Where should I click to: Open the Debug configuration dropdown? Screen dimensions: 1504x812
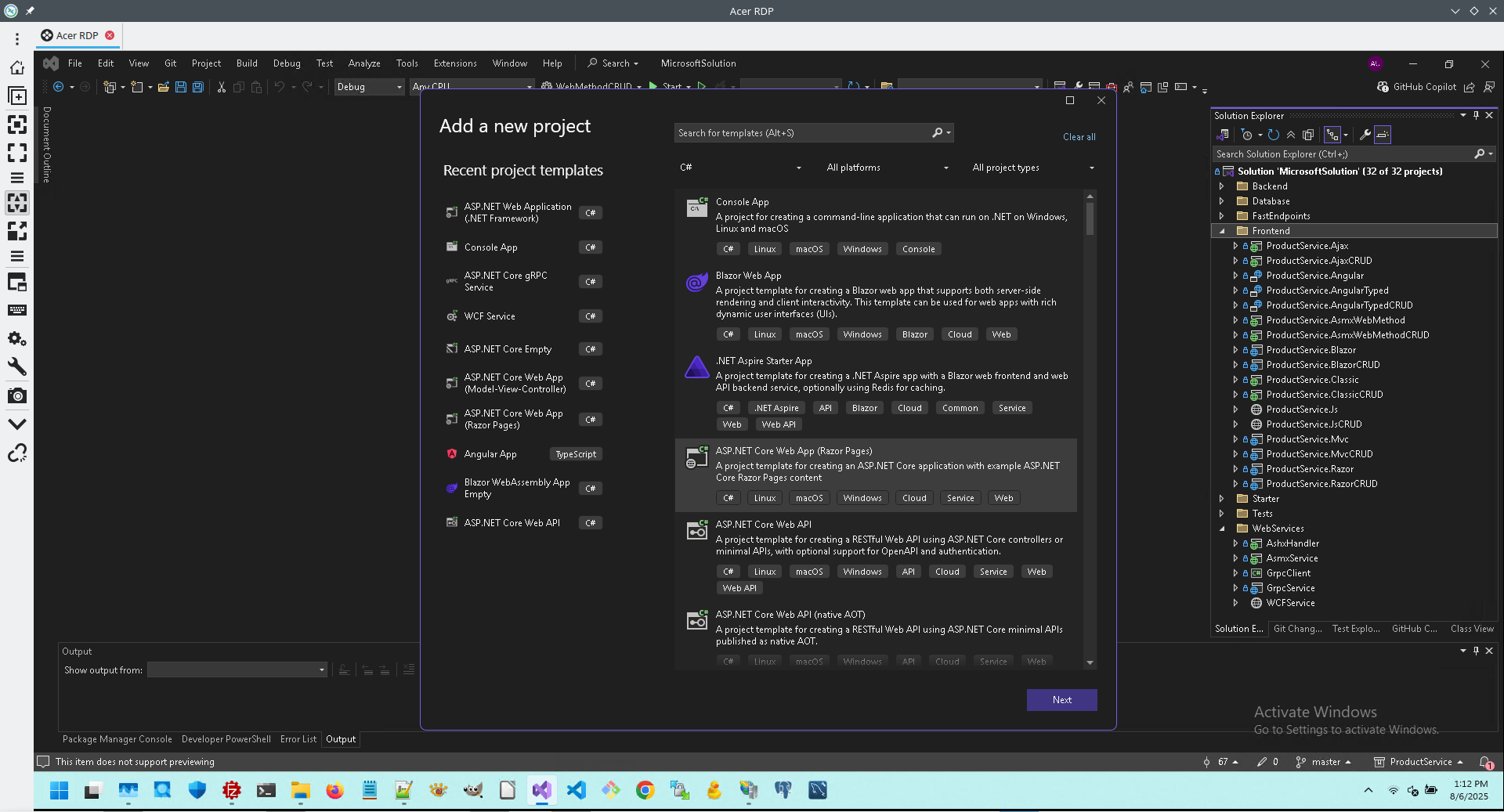[x=369, y=87]
